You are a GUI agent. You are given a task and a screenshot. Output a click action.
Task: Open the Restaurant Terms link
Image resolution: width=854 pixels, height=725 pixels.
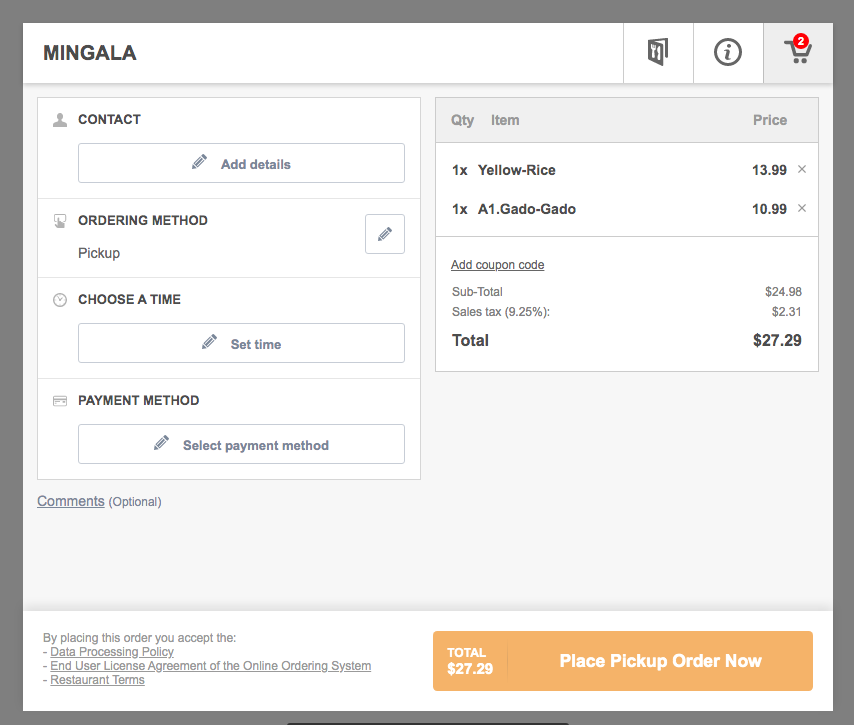point(97,680)
